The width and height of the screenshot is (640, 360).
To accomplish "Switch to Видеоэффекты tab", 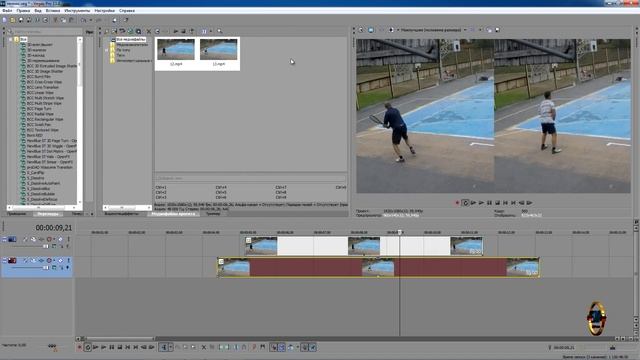I will (122, 214).
